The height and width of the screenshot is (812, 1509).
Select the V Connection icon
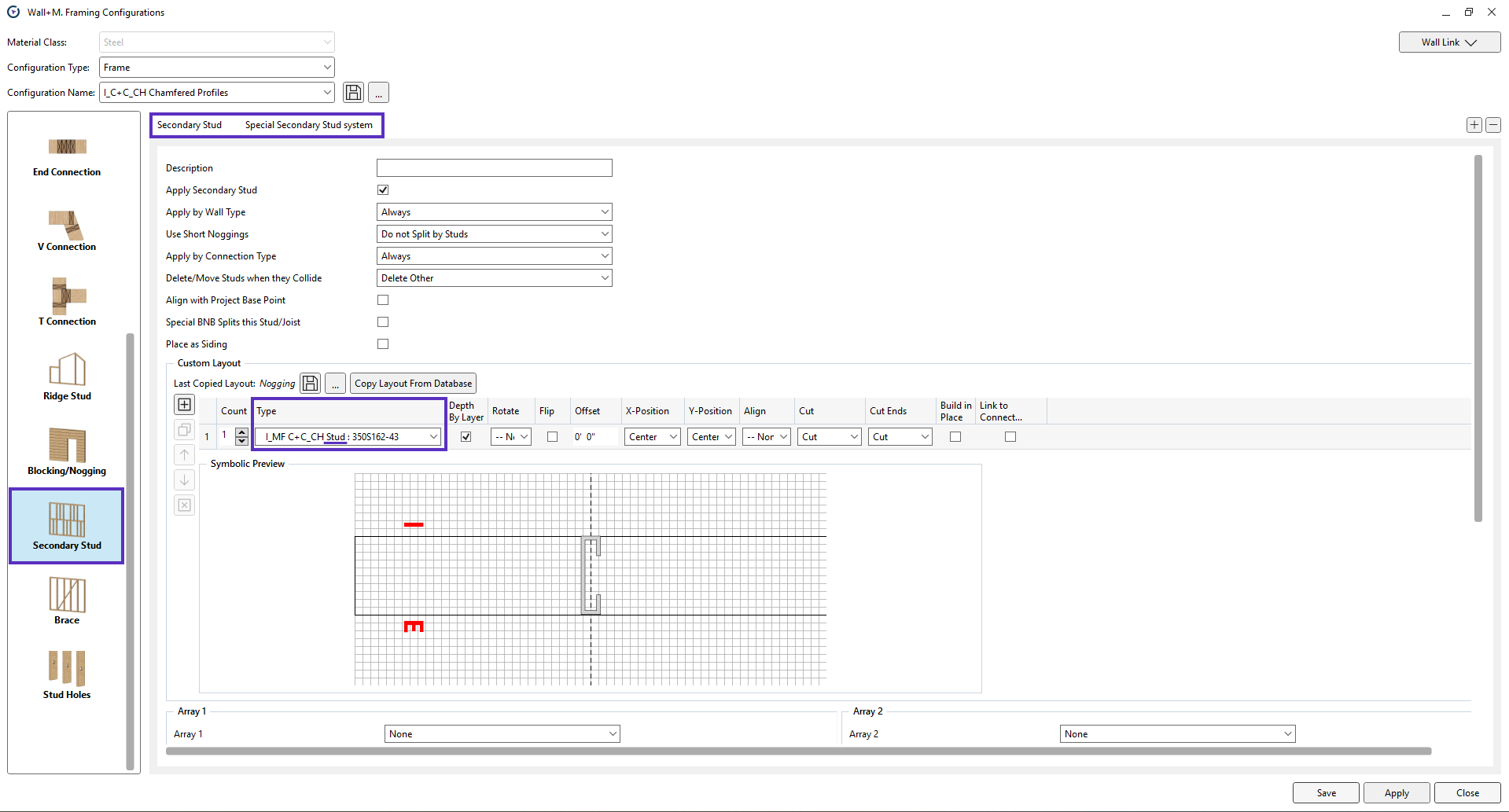(67, 230)
